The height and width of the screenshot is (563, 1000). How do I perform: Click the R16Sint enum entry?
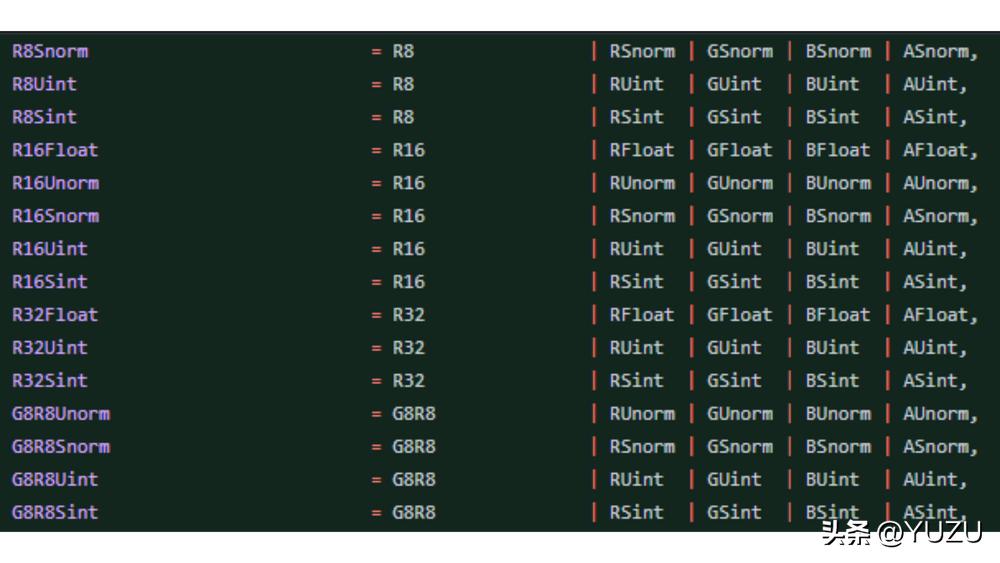click(50, 282)
